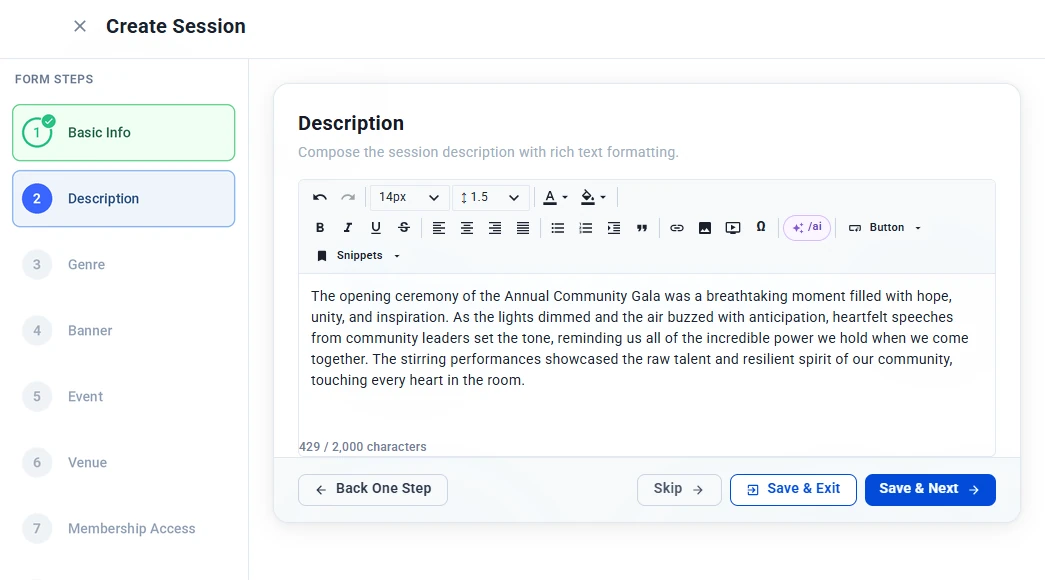The height and width of the screenshot is (580, 1045).
Task: Click Save & Next
Action: 930,490
